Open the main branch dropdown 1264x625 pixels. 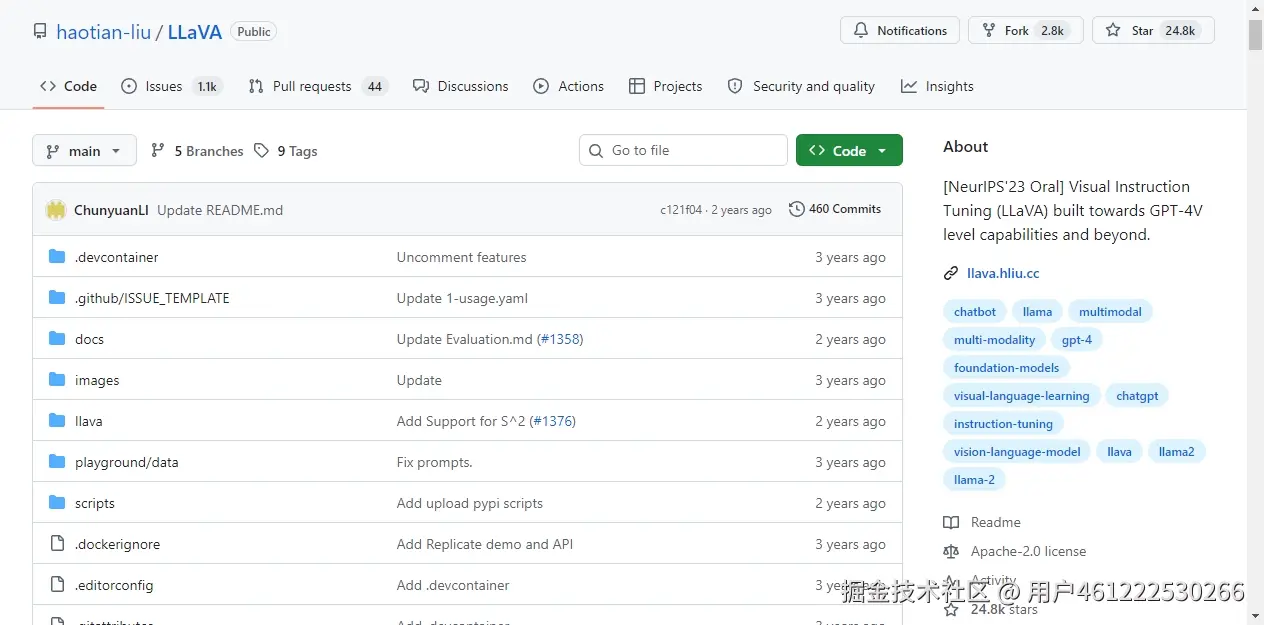[x=84, y=151]
